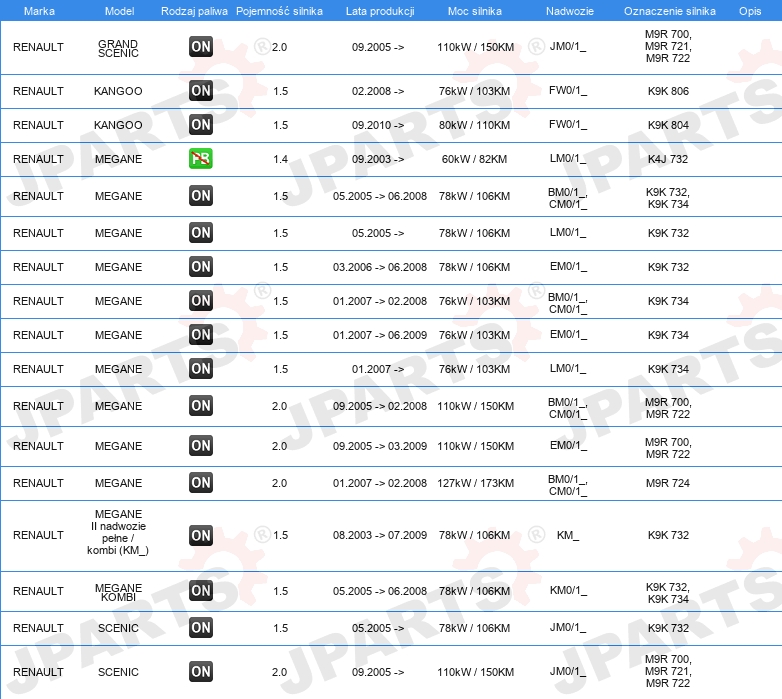Click the Nadwozie column header
Screen dimensions: 782x699
pos(570,11)
